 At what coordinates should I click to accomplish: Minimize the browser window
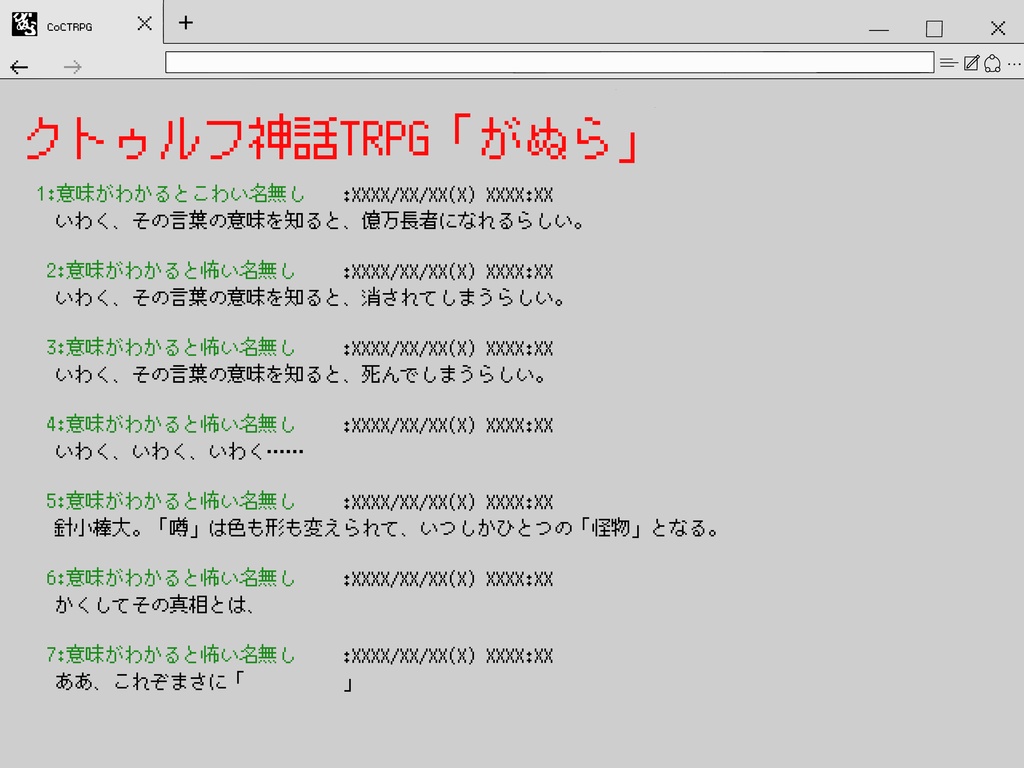pos(879,29)
